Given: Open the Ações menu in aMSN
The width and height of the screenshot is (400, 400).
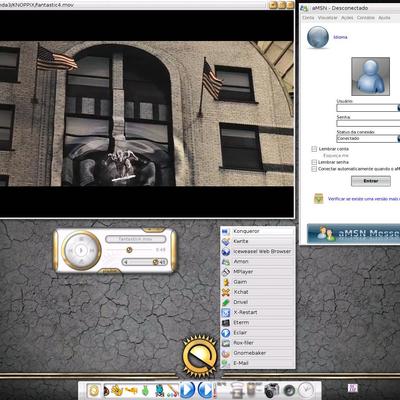Looking at the screenshot, I should pos(347,18).
